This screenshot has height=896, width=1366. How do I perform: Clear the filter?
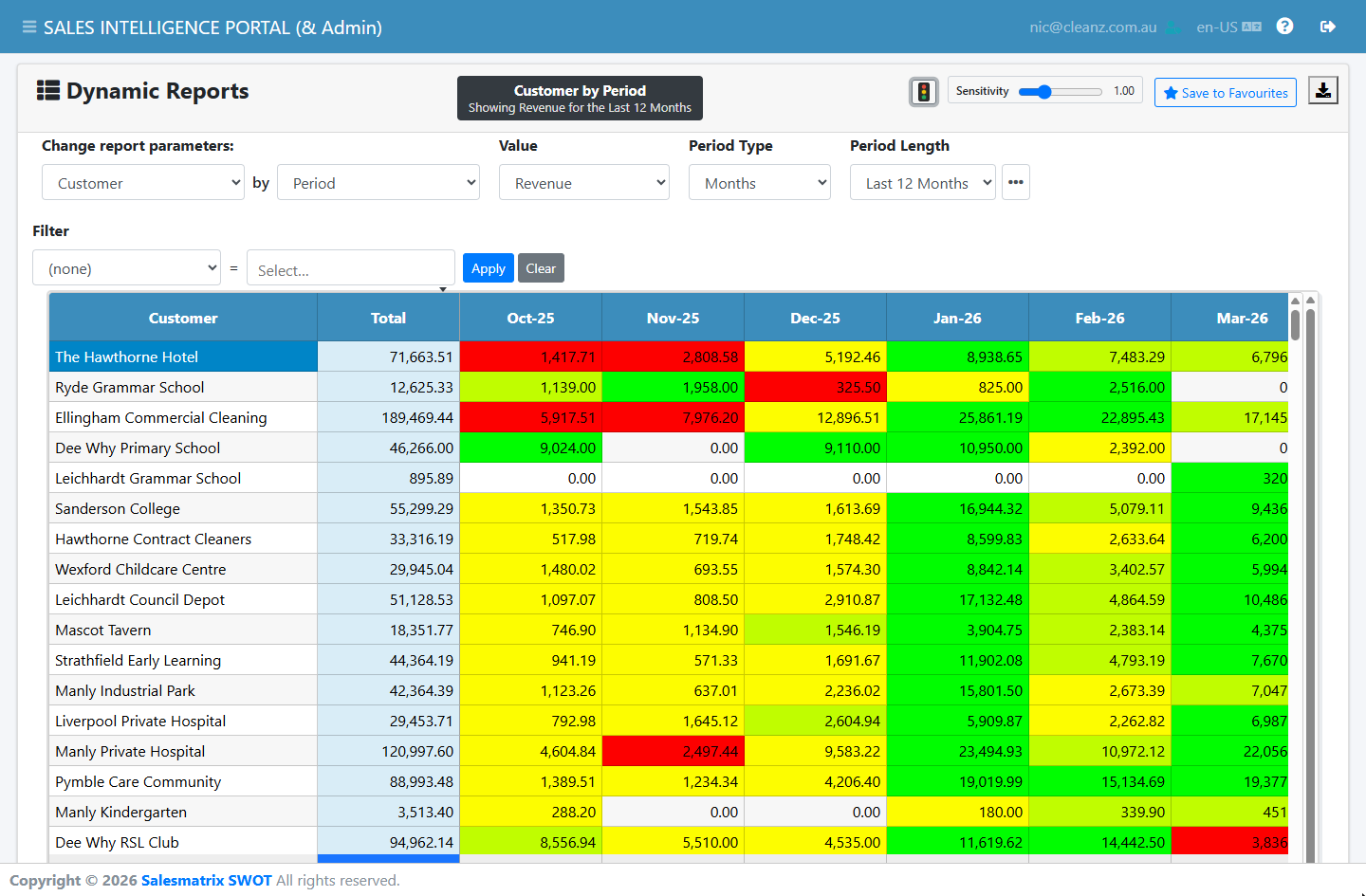541,268
